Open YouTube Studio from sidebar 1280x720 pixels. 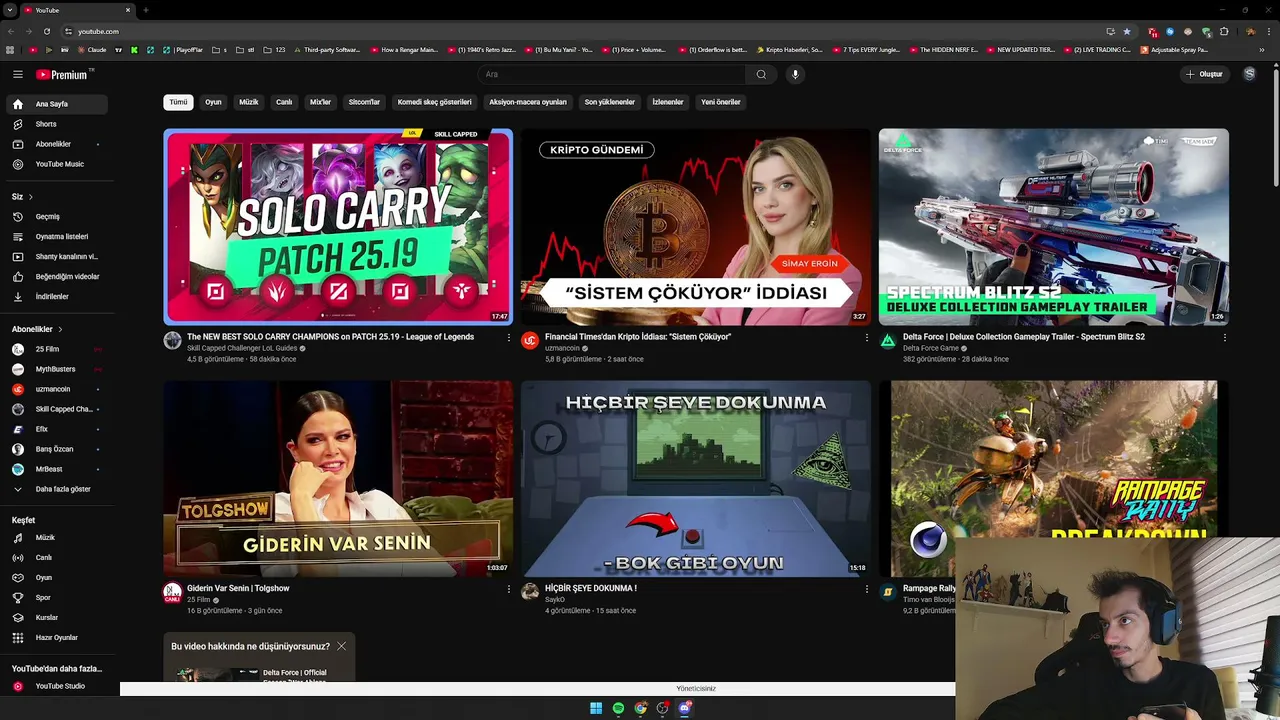(x=57, y=686)
